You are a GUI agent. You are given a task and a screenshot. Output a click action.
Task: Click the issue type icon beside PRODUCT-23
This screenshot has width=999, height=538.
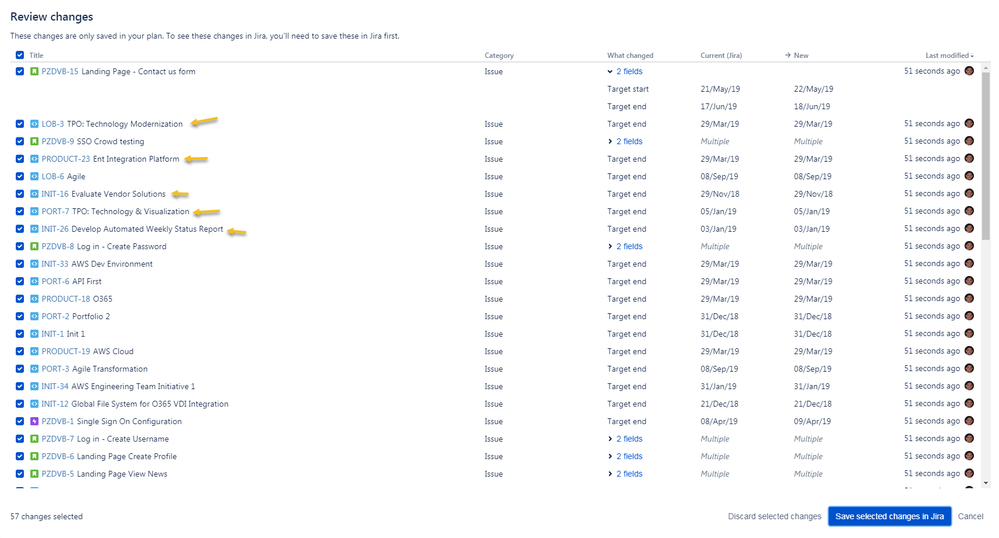pyautogui.click(x=34, y=159)
